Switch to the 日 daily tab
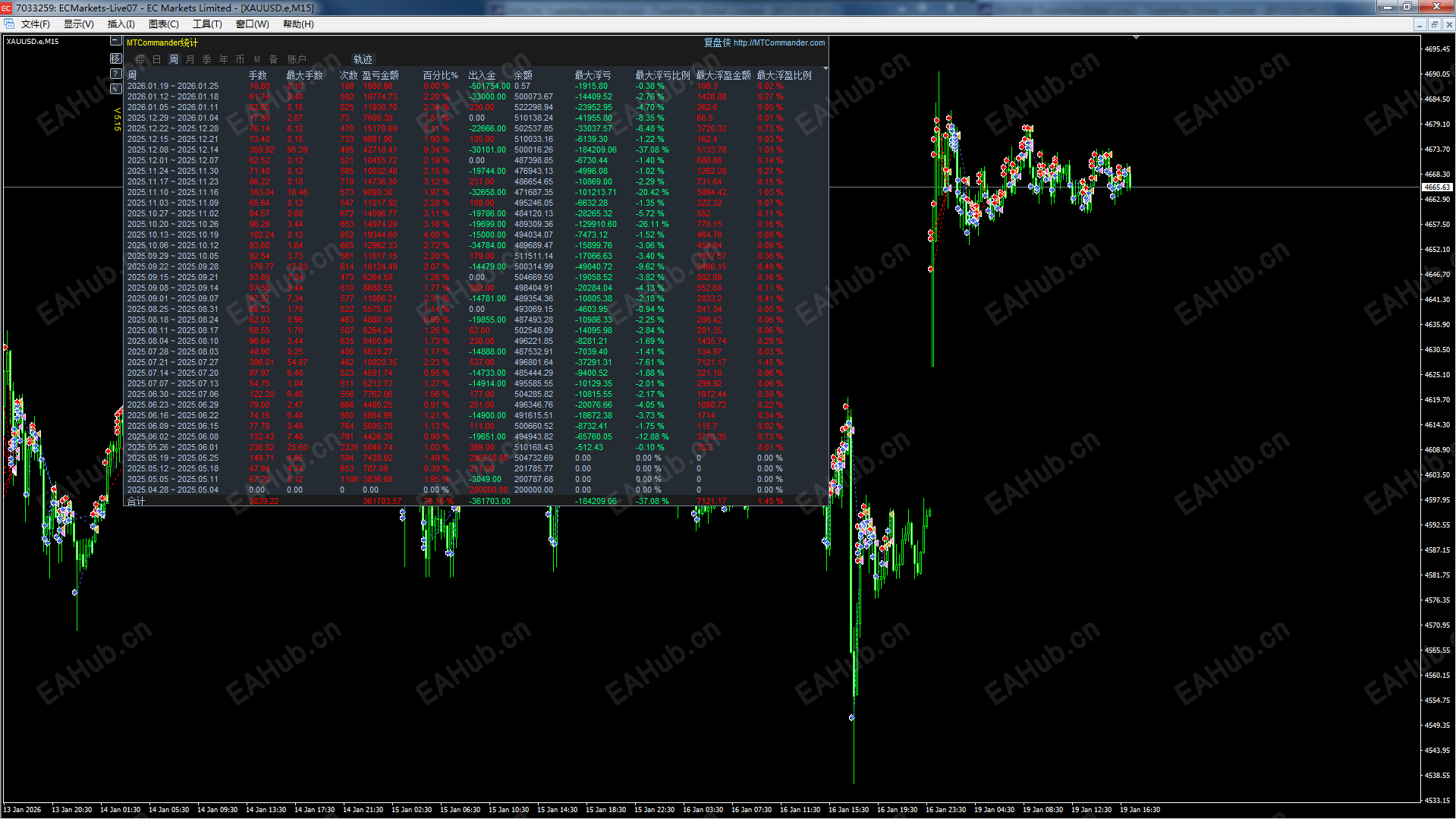 click(157, 59)
